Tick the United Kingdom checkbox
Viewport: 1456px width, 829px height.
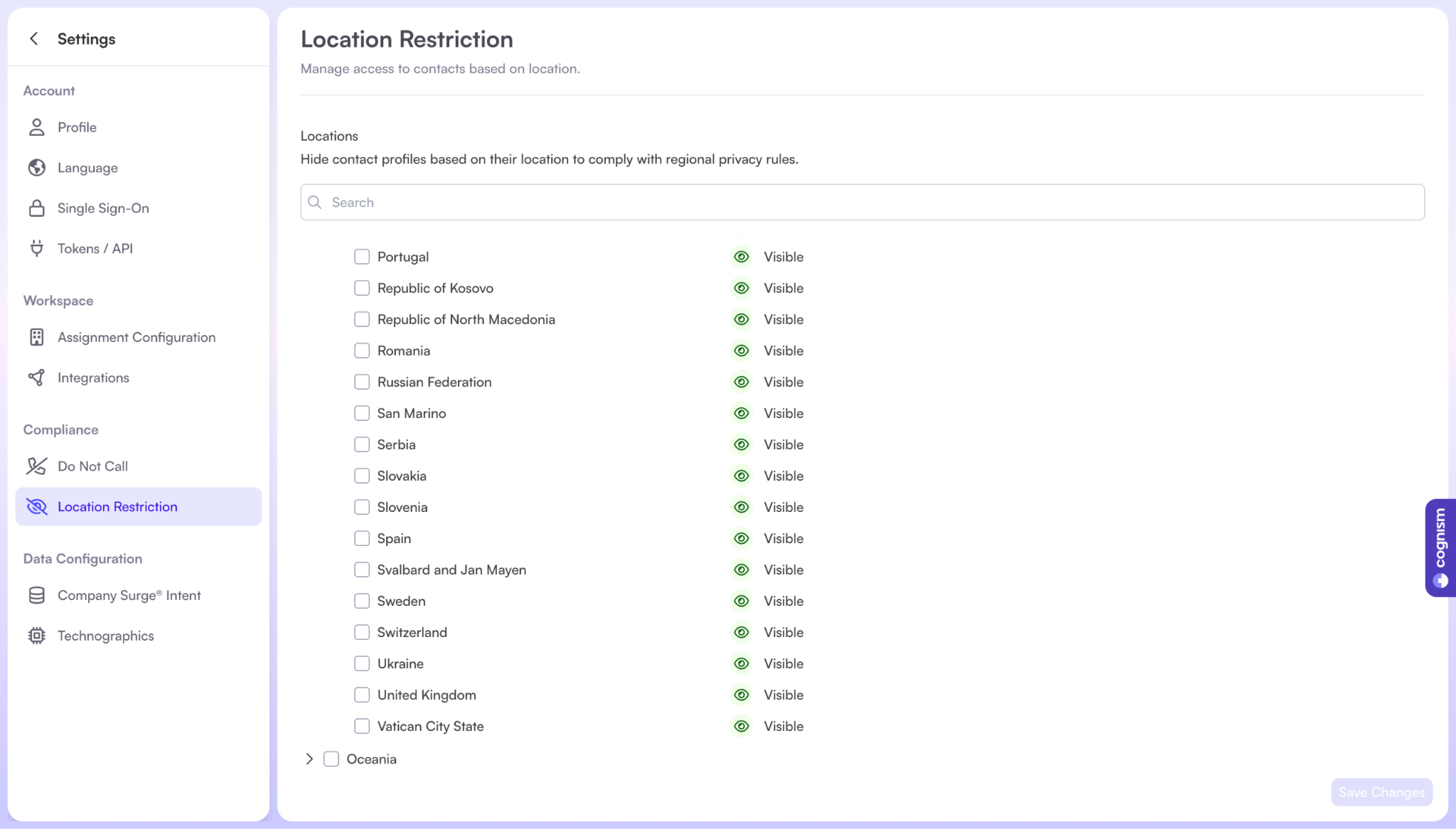pyautogui.click(x=362, y=695)
